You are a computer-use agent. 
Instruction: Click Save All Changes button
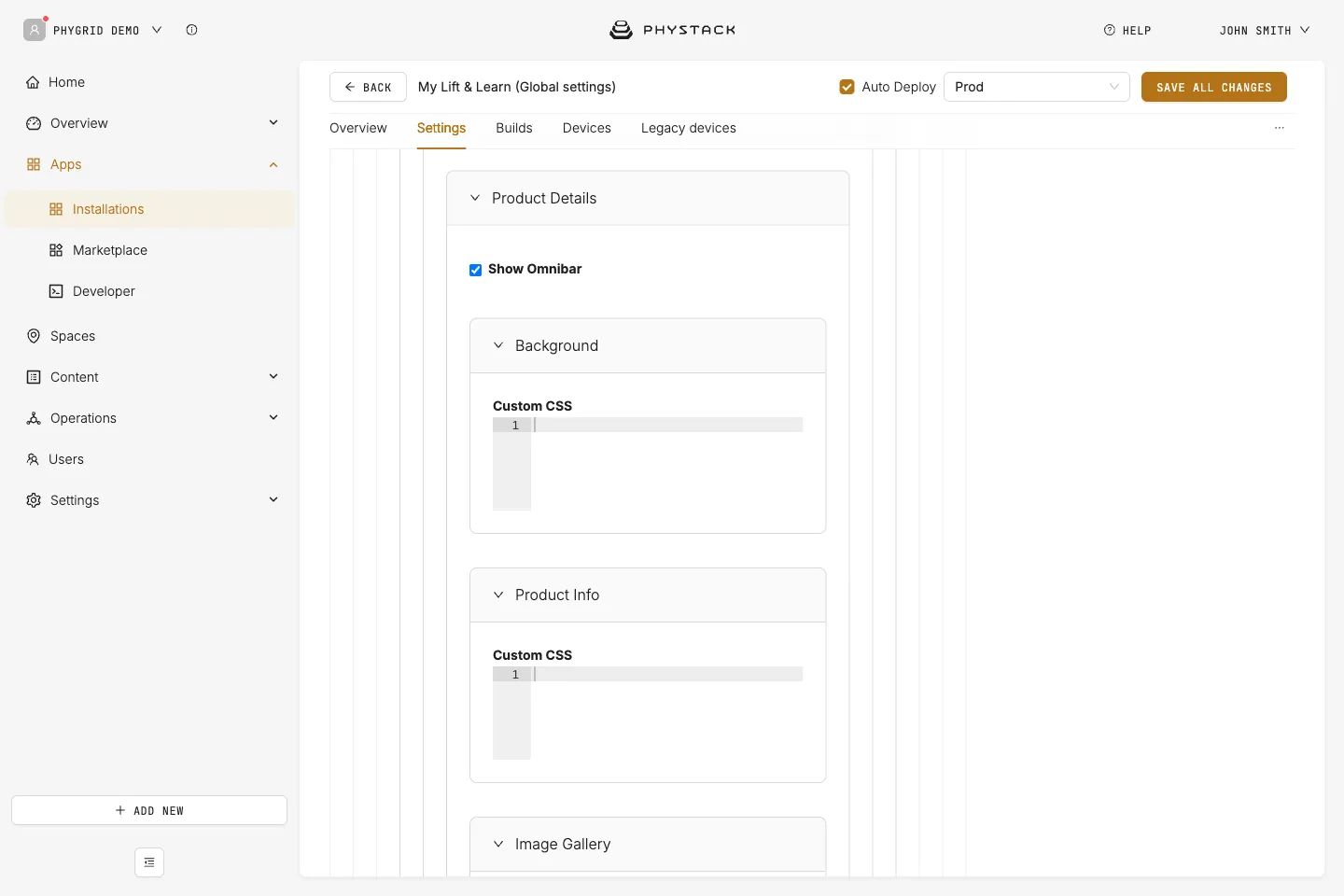pyautogui.click(x=1214, y=87)
